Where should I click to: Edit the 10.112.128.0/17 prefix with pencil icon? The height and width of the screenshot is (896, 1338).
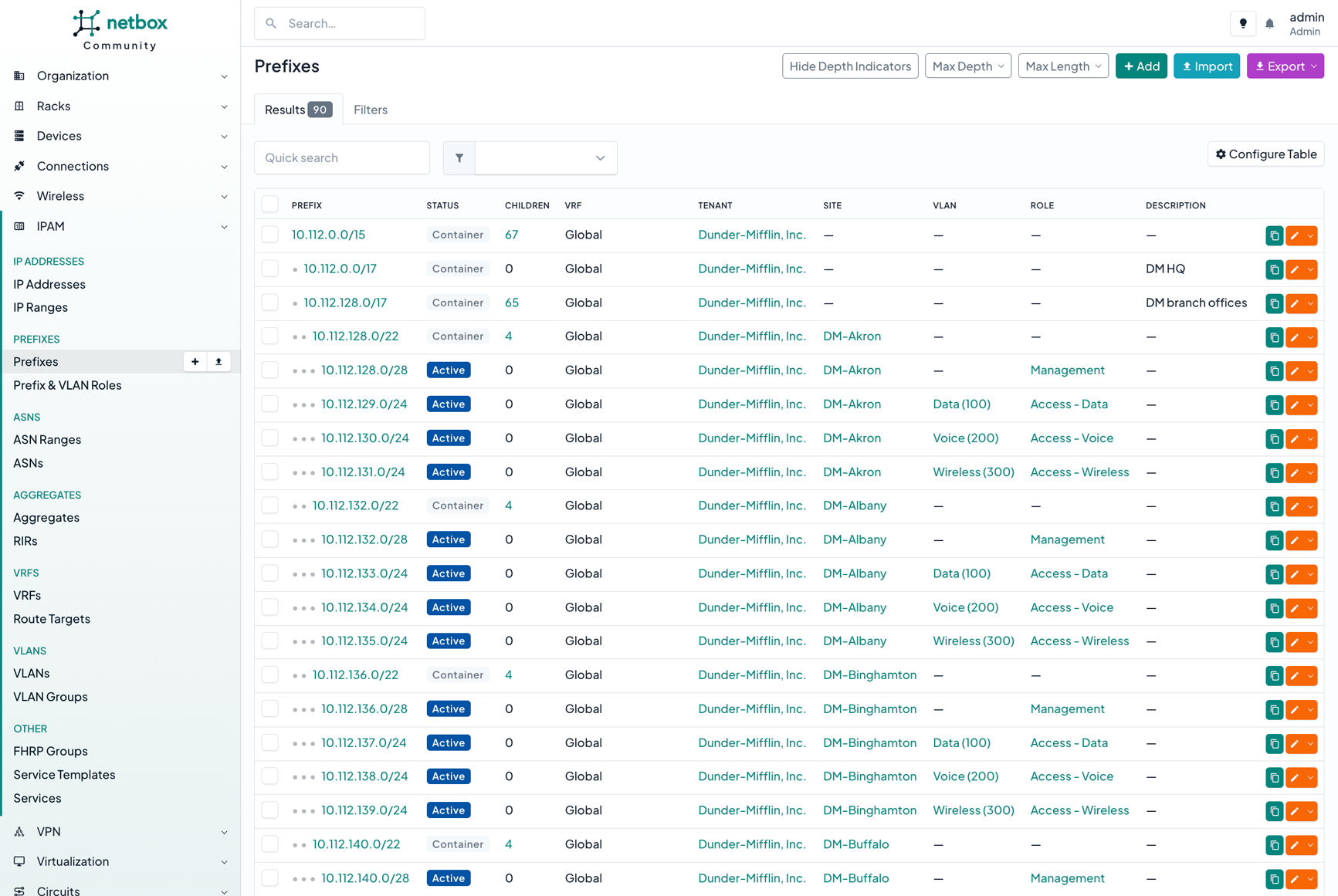(1295, 303)
